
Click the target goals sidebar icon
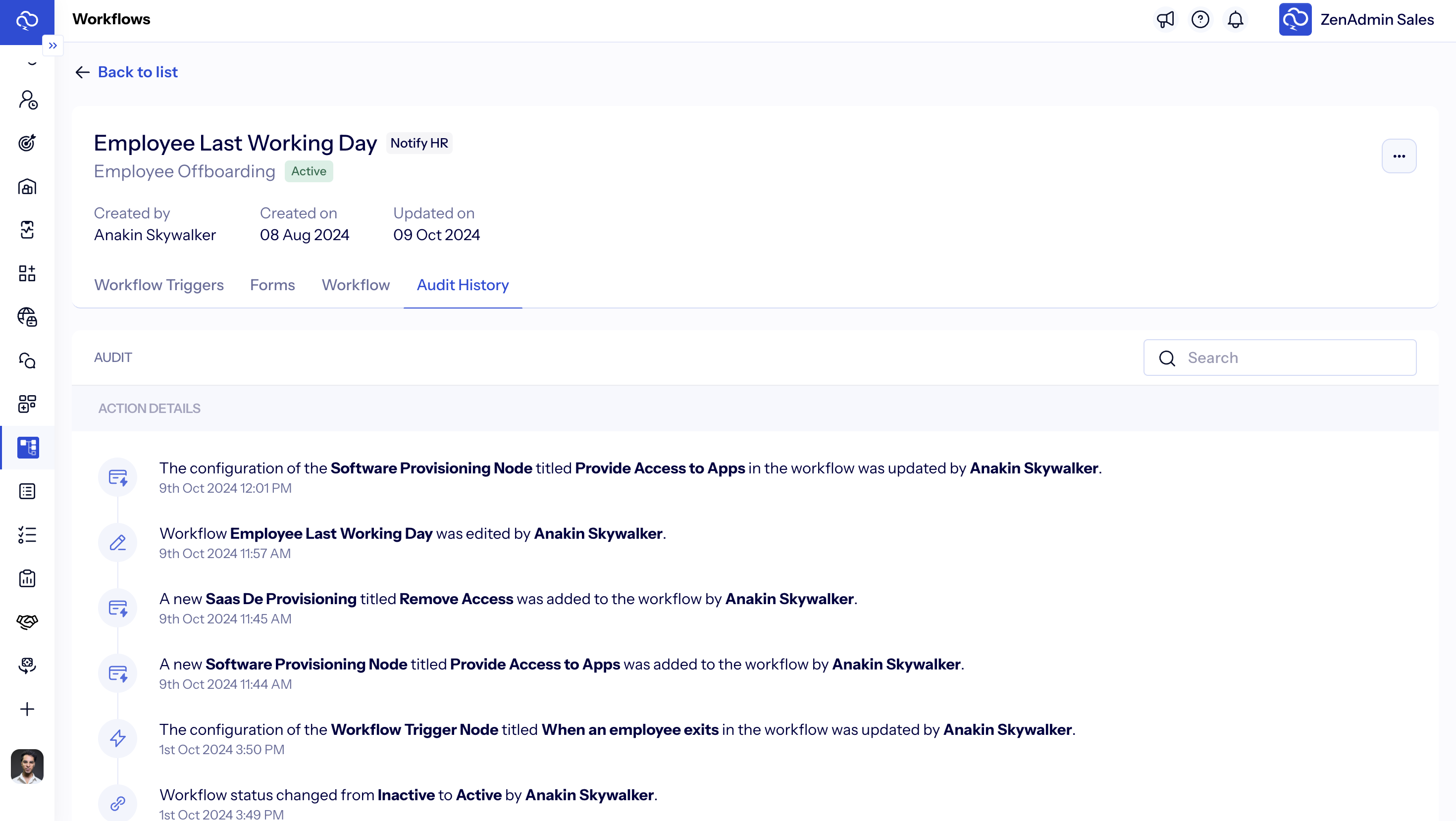(27, 143)
